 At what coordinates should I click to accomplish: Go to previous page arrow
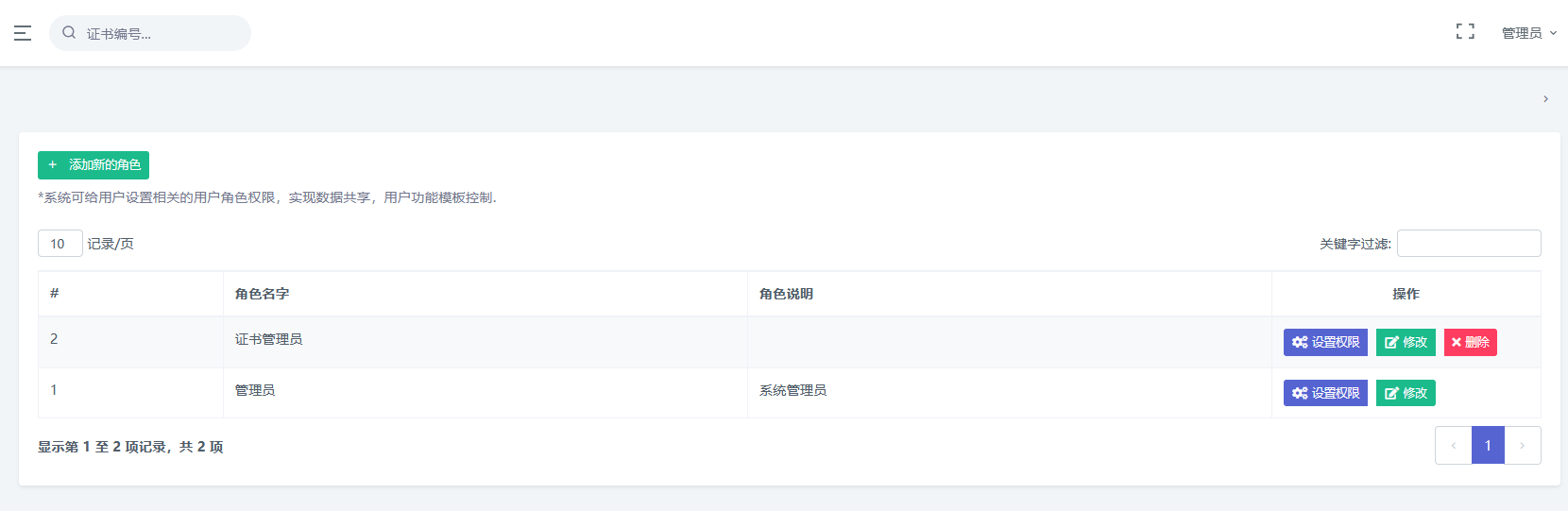1454,446
